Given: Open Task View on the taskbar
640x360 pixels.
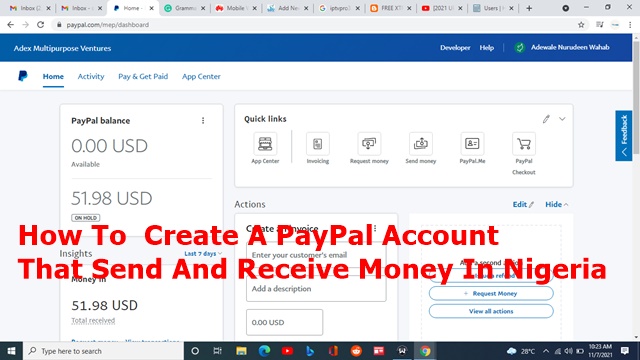Looking at the screenshot, I should 218,351.
